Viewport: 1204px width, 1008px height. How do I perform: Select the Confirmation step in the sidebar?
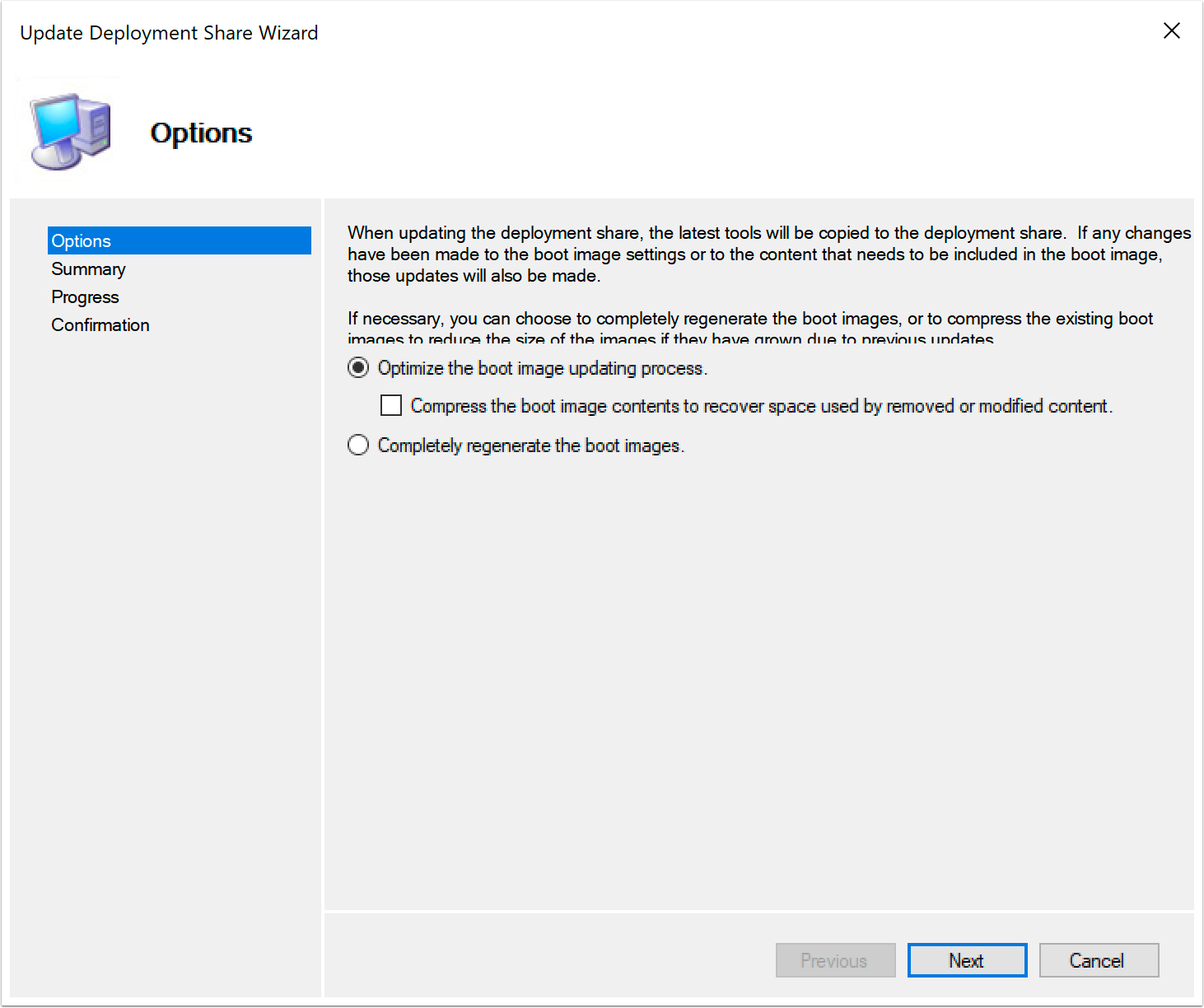pos(100,324)
